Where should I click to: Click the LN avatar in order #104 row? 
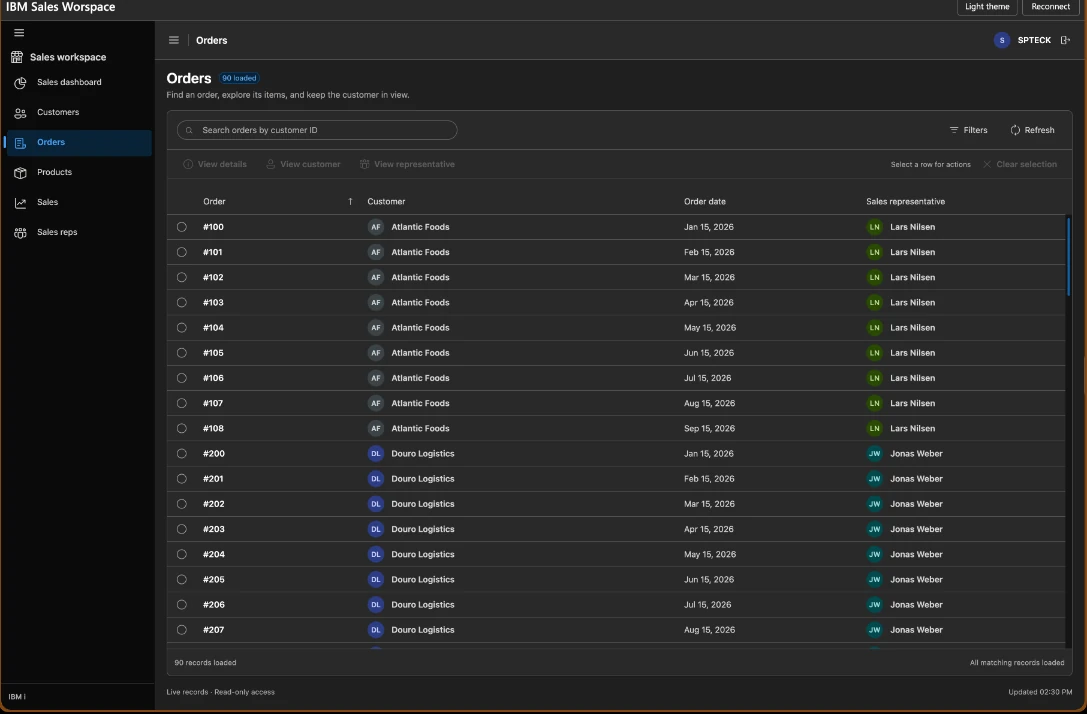pyautogui.click(x=875, y=328)
